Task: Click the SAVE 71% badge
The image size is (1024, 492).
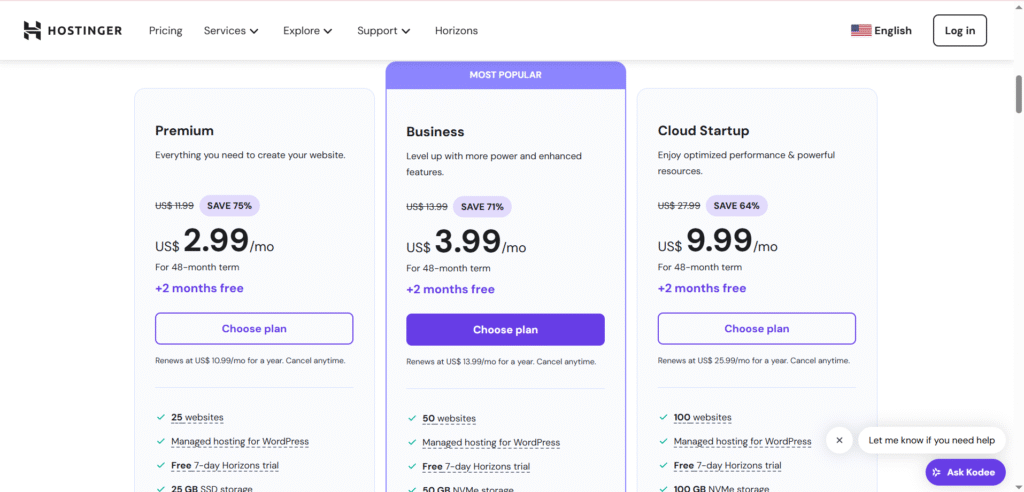Action: pos(482,206)
